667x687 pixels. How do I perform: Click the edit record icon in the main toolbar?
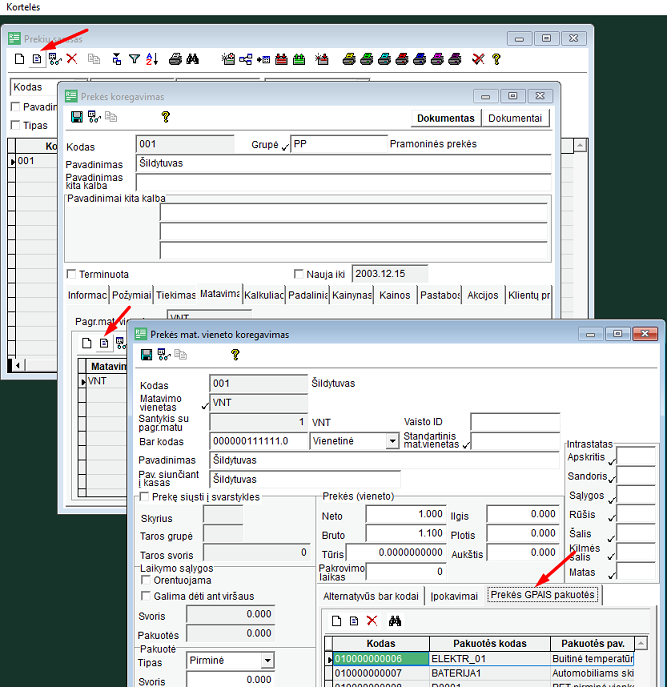point(37,60)
